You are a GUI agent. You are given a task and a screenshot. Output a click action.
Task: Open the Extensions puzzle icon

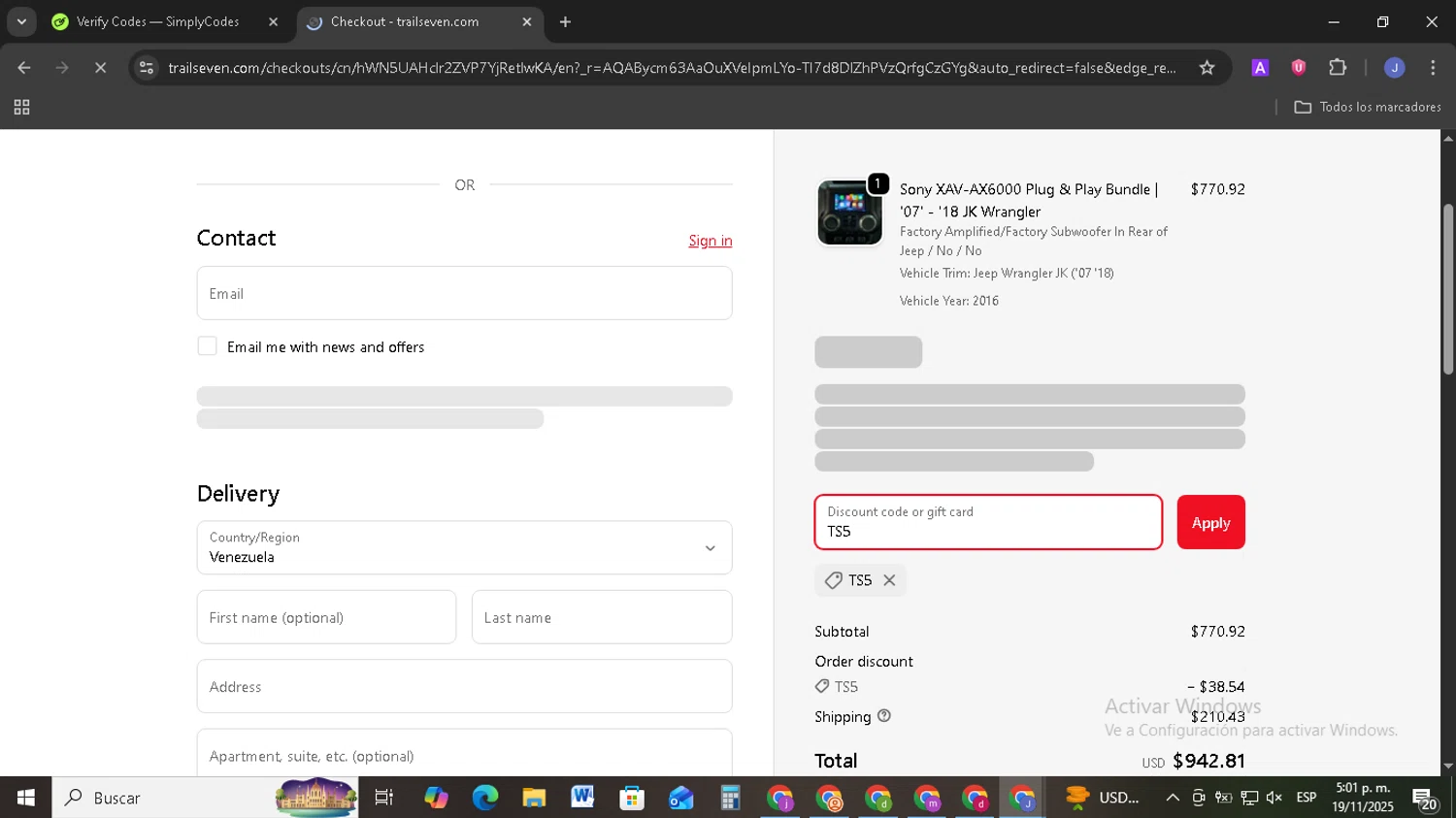pos(1338,67)
